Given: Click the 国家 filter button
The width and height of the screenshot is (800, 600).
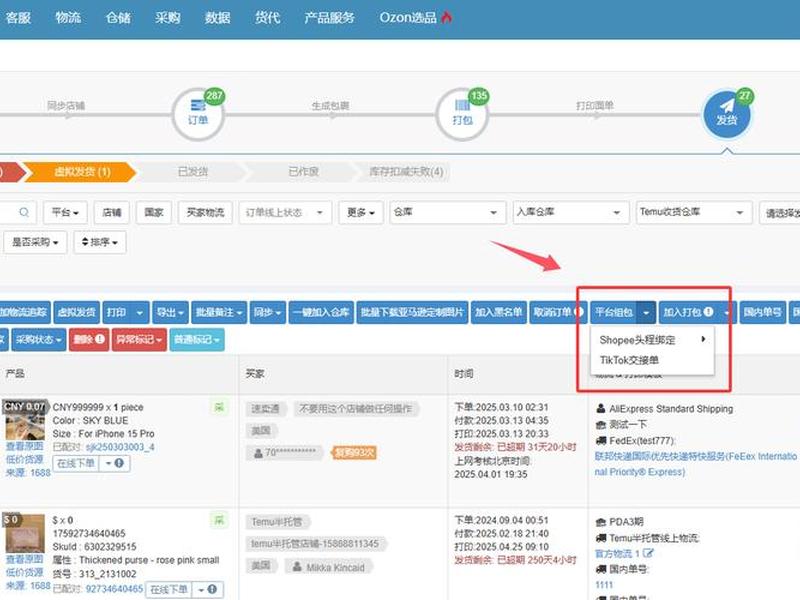Looking at the screenshot, I should pyautogui.click(x=154, y=212).
